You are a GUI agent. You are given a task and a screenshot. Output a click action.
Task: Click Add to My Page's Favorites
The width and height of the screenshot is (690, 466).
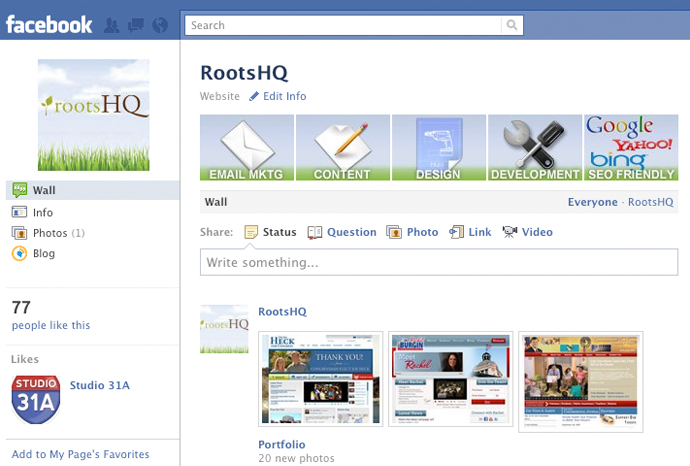(x=81, y=454)
